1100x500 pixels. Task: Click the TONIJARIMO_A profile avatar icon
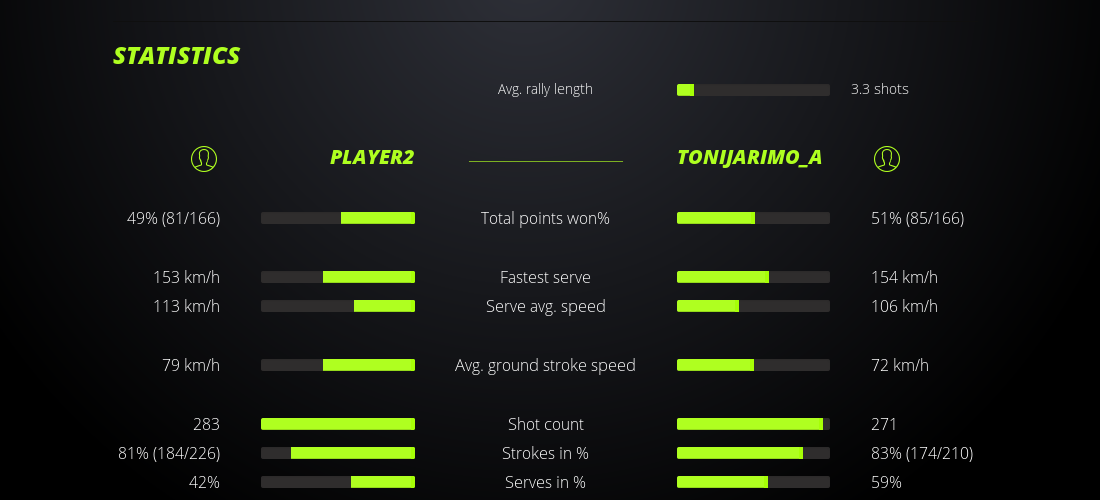click(886, 158)
